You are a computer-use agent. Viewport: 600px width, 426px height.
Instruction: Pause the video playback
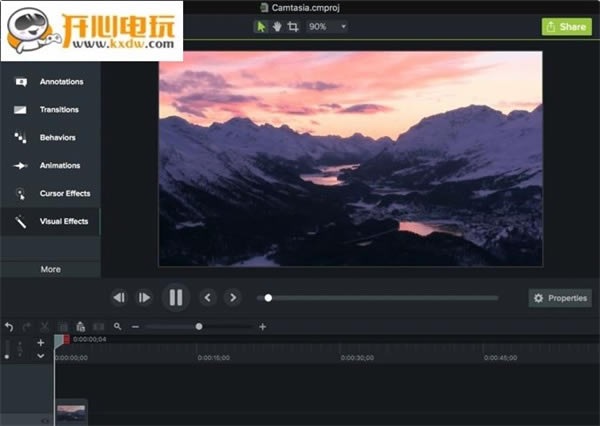[x=176, y=297]
